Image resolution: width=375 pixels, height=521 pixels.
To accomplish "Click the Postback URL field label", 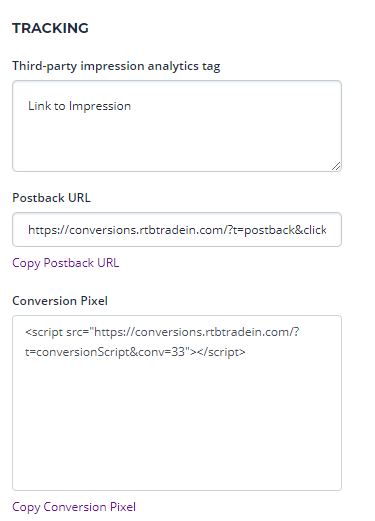I will pyautogui.click(x=51, y=198).
